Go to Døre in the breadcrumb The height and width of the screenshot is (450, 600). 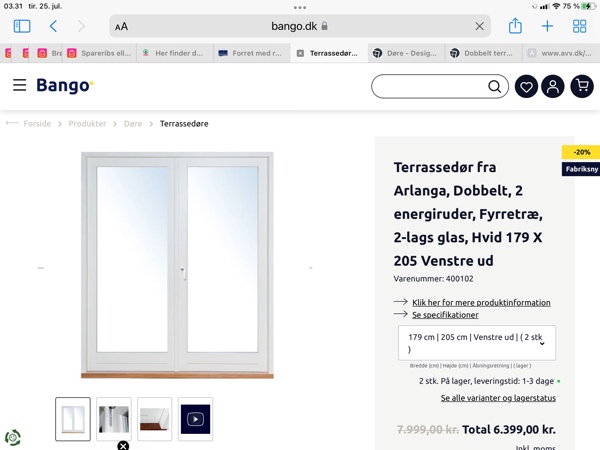tap(133, 124)
